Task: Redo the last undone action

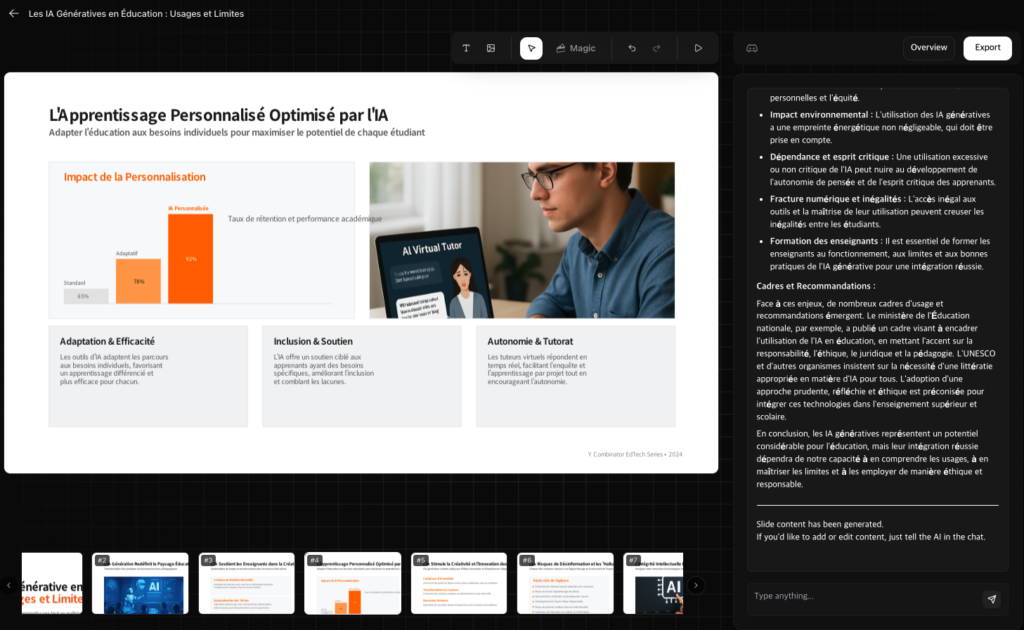Action: (x=657, y=48)
